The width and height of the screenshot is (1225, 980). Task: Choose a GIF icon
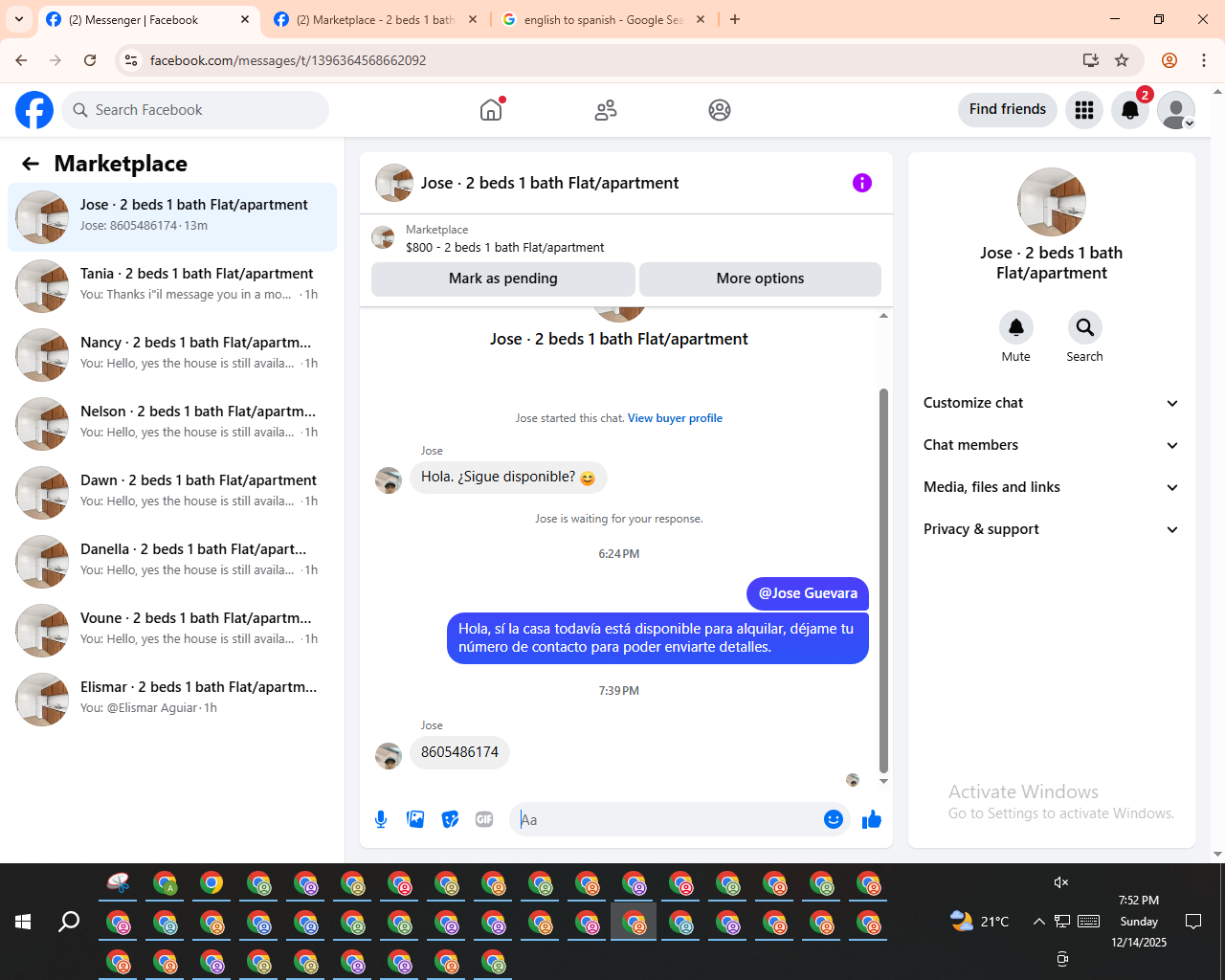(484, 819)
